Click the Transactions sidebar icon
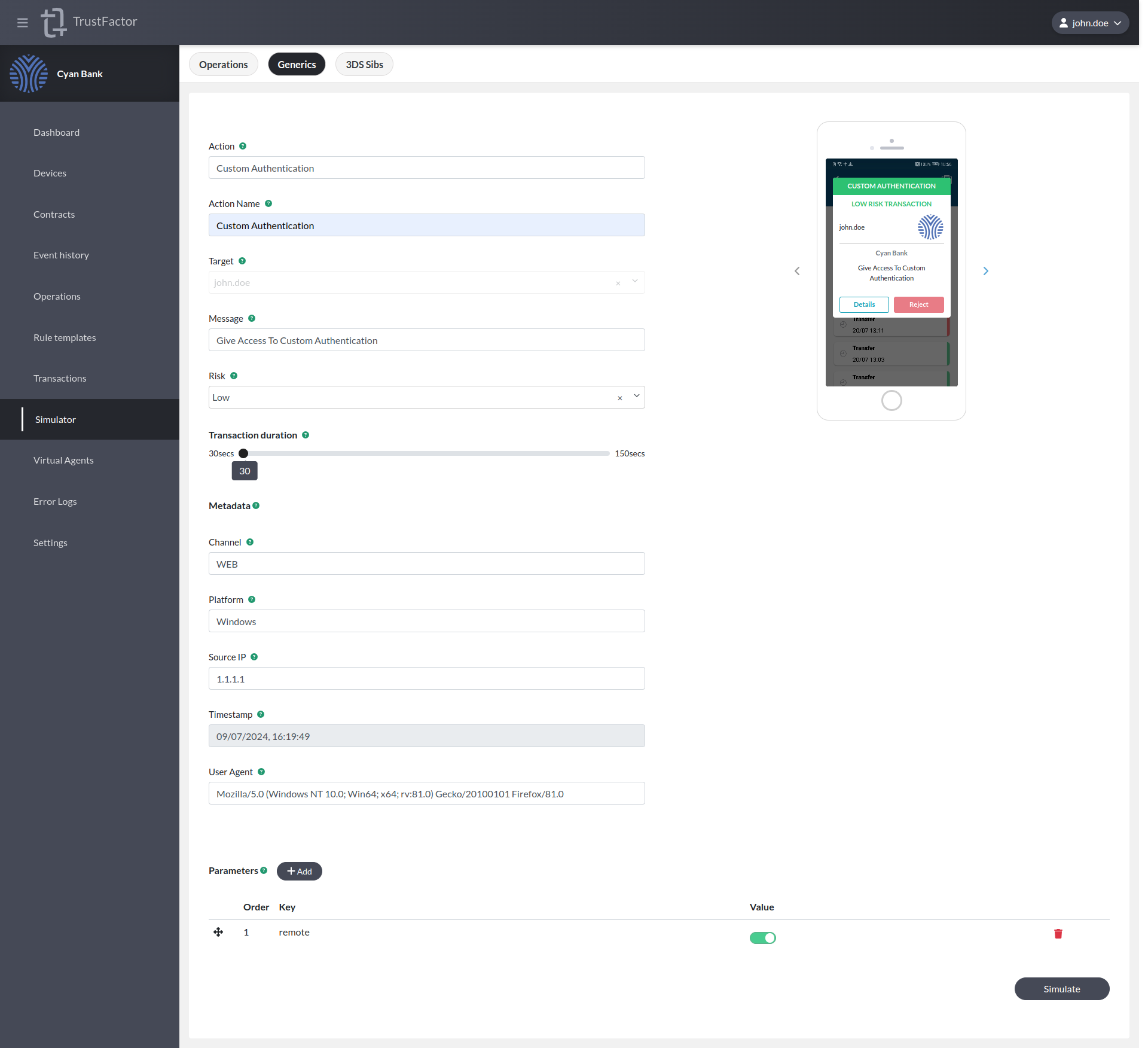The width and height of the screenshot is (1148, 1048). point(89,377)
